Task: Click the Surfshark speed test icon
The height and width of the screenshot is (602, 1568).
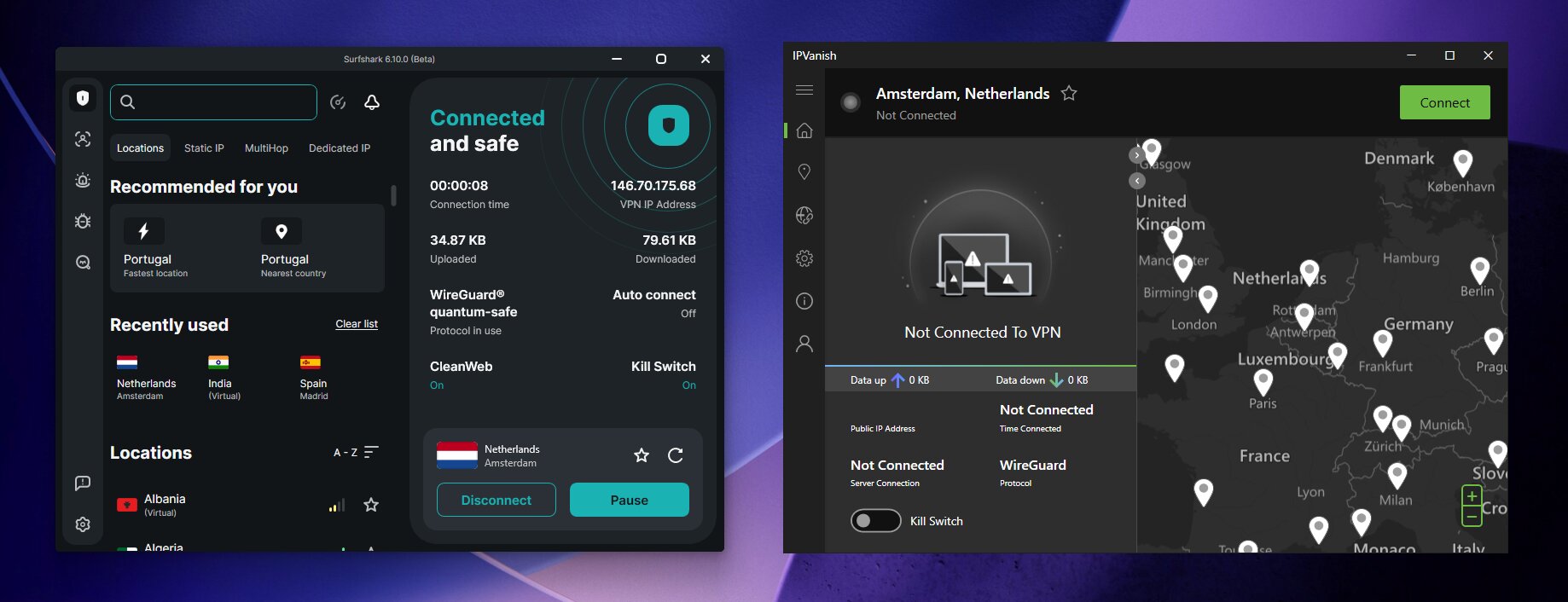Action: coord(338,102)
